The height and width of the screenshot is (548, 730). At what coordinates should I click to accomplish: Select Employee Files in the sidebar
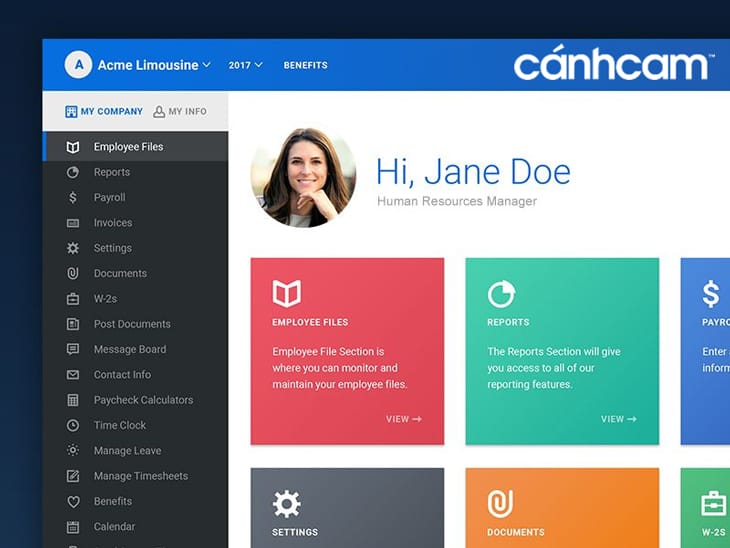click(135, 147)
